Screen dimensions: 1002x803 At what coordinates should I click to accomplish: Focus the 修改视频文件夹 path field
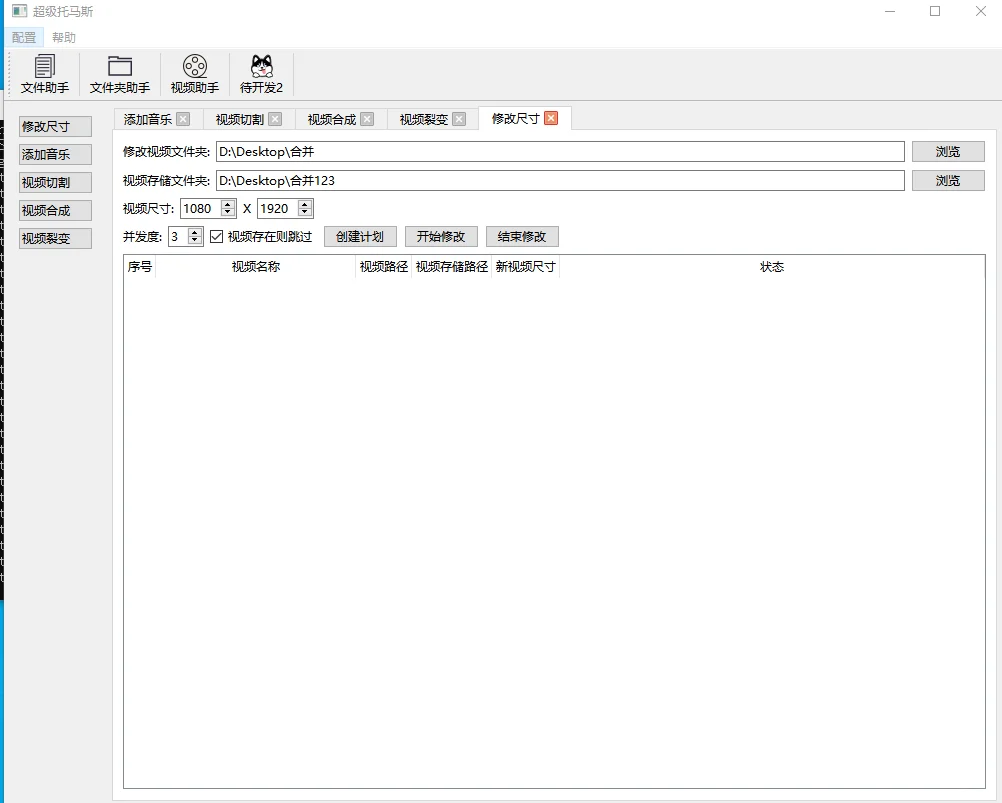(x=560, y=152)
